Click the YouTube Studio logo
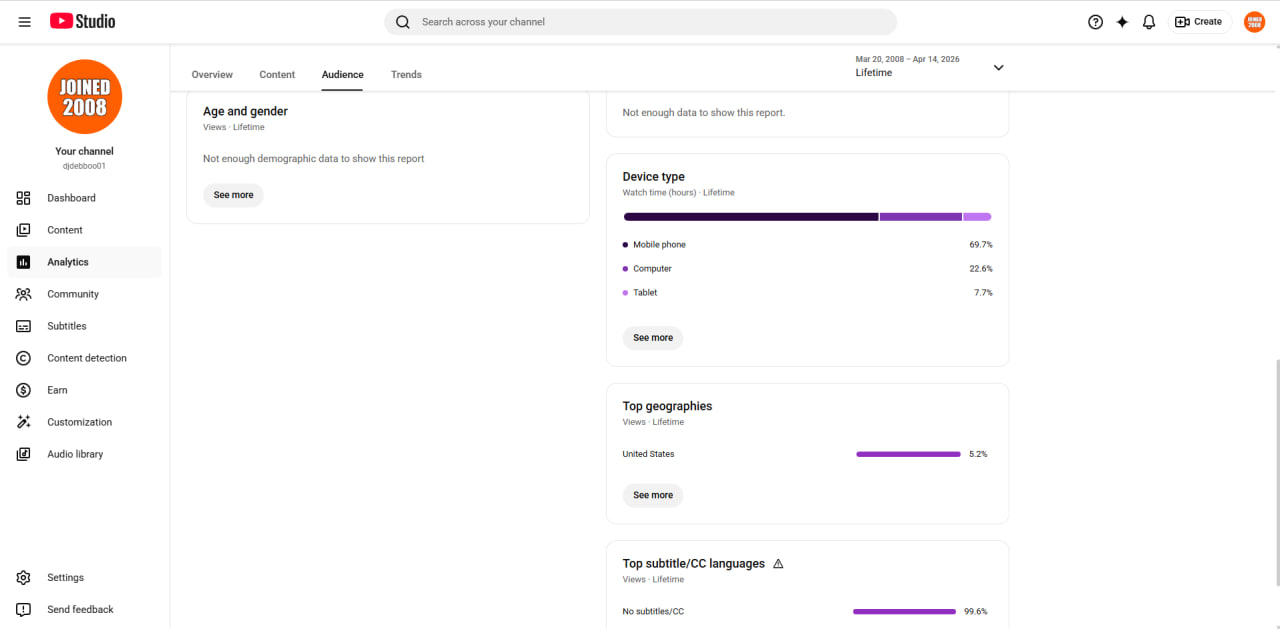Viewport: 1280px width, 629px height. [x=83, y=21]
